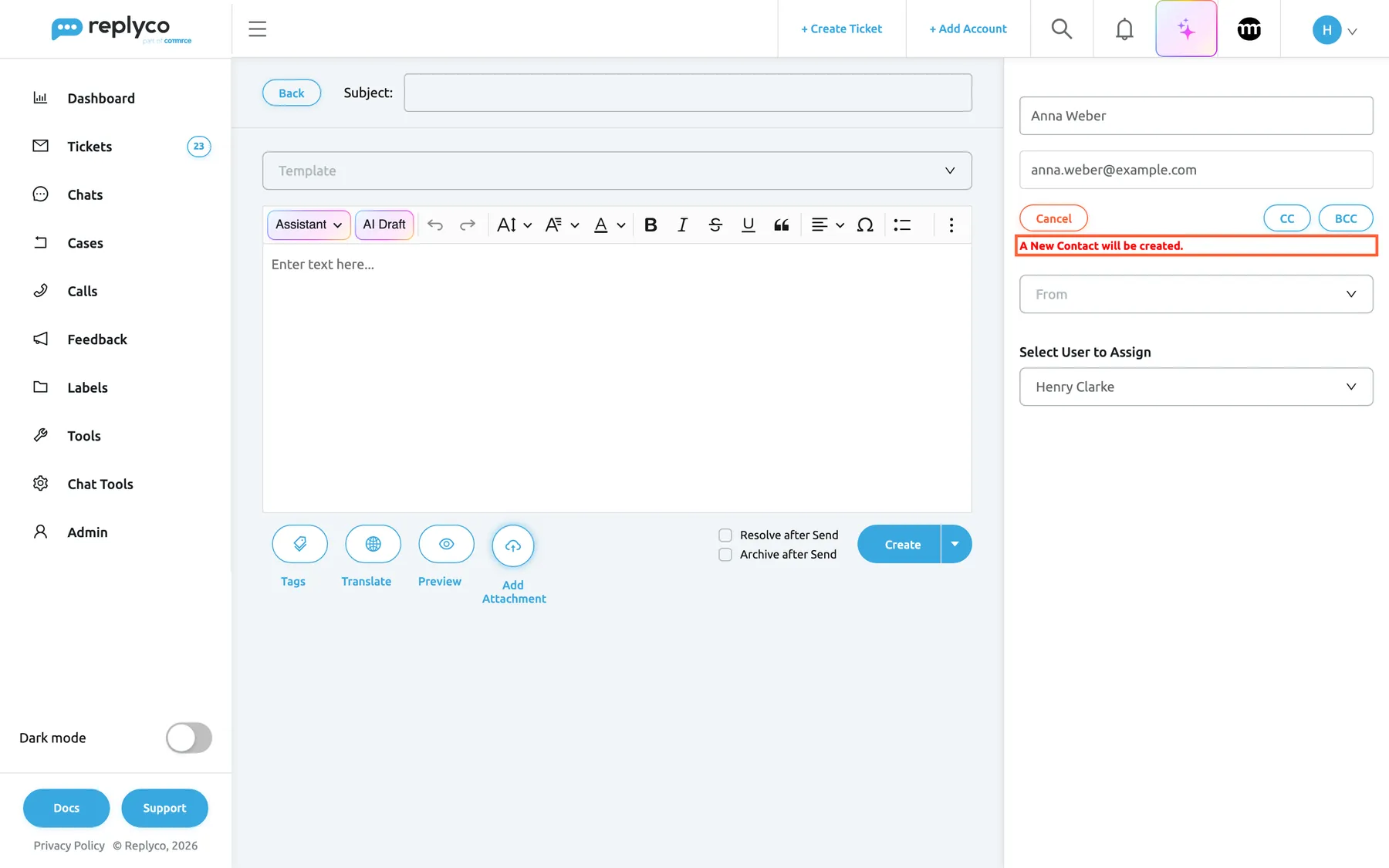The image size is (1389, 868).
Task: Open the Henry Clarke assignee dropdown
Action: [x=1196, y=387]
